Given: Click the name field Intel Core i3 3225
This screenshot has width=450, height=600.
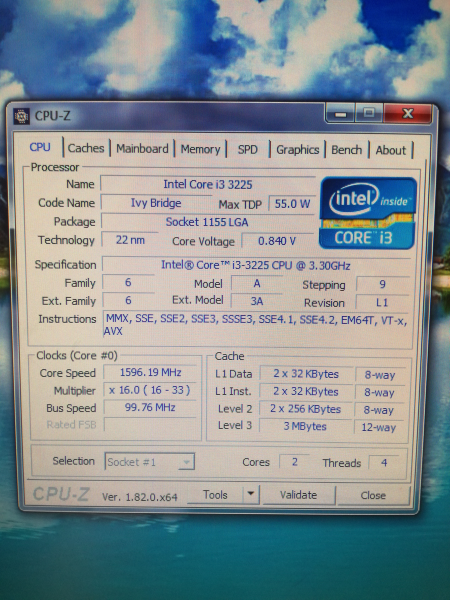Looking at the screenshot, I should point(208,184).
